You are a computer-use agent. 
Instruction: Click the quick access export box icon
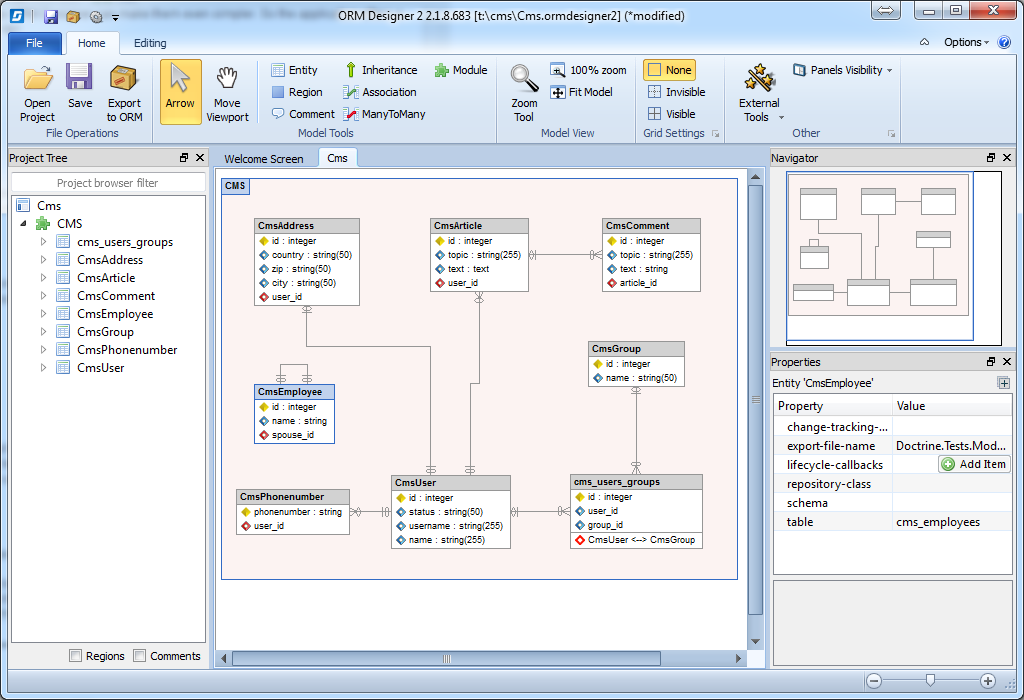[x=73, y=16]
